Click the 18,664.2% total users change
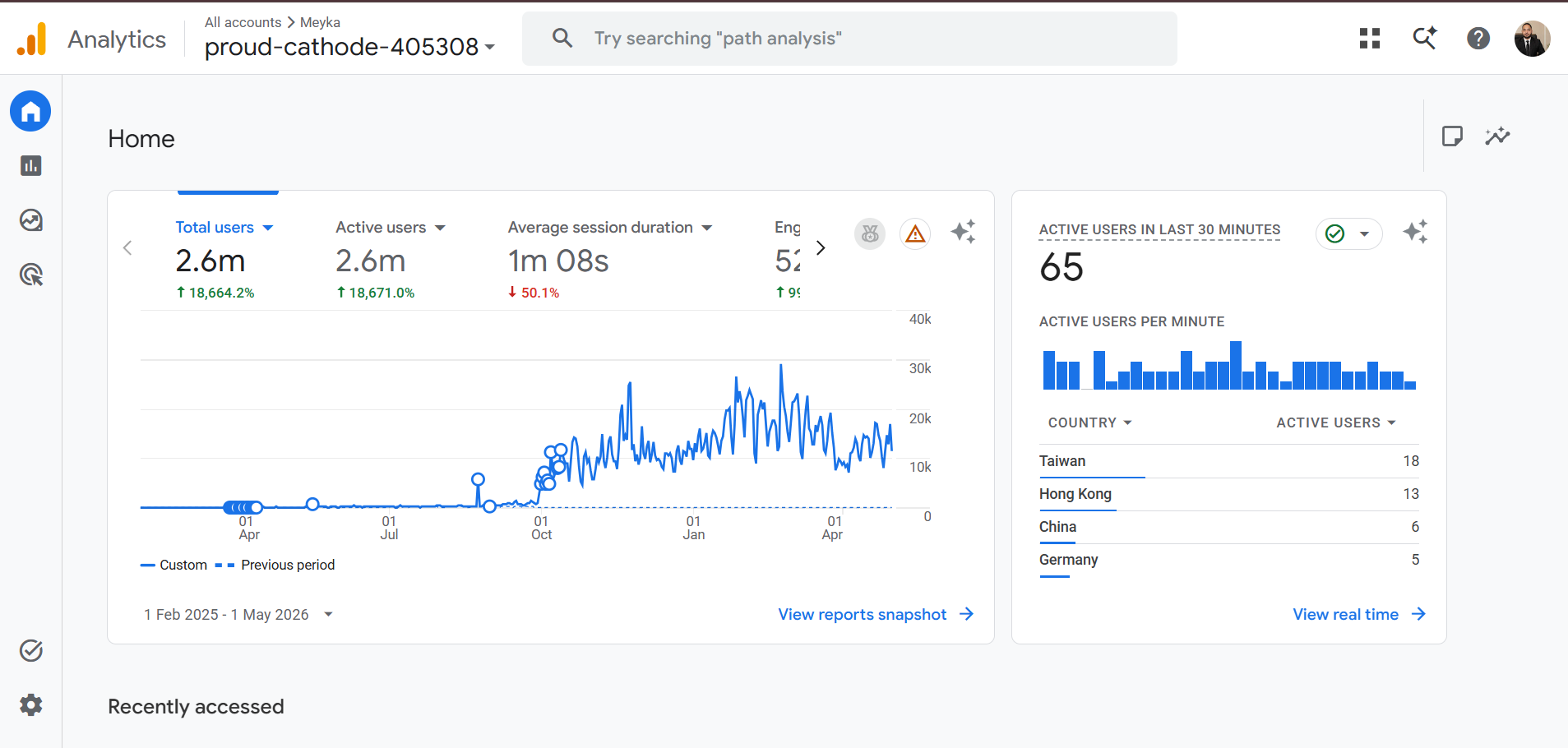Image resolution: width=1568 pixels, height=748 pixels. pyautogui.click(x=215, y=293)
